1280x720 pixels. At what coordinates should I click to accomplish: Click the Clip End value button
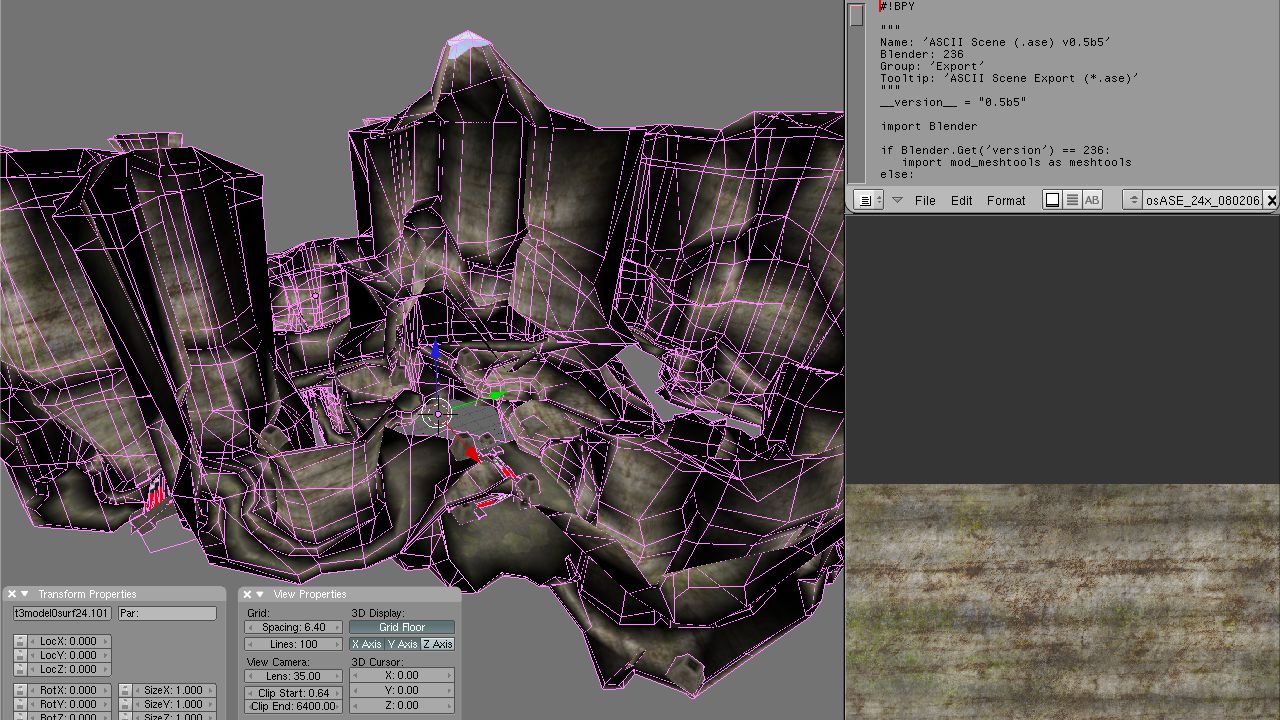tap(294, 706)
